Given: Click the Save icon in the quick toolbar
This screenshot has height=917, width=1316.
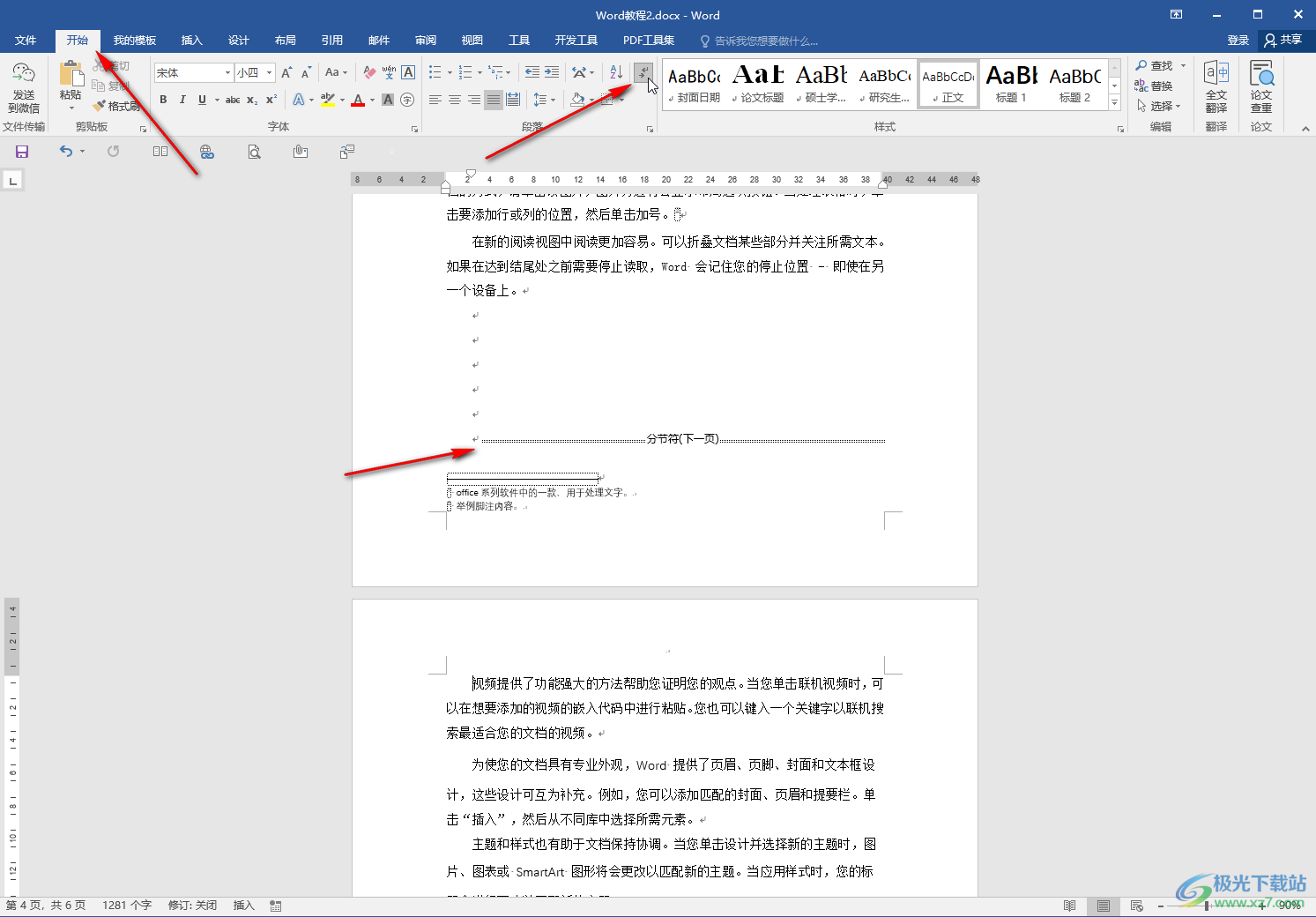Looking at the screenshot, I should pyautogui.click(x=22, y=152).
